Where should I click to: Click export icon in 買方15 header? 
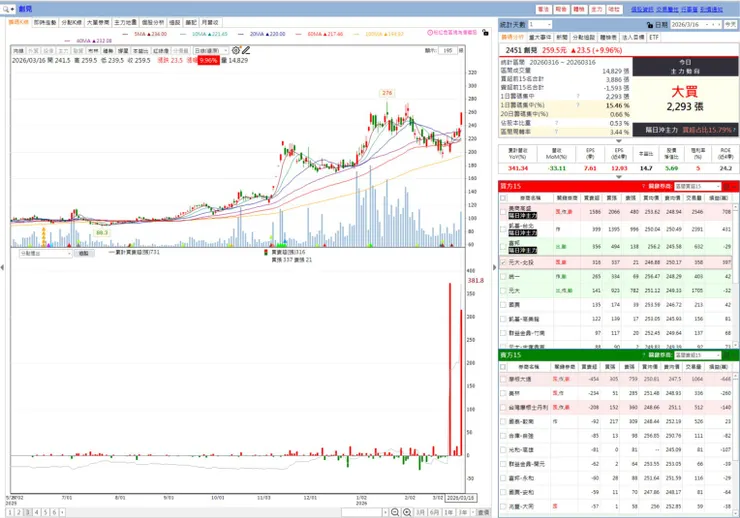[726, 186]
